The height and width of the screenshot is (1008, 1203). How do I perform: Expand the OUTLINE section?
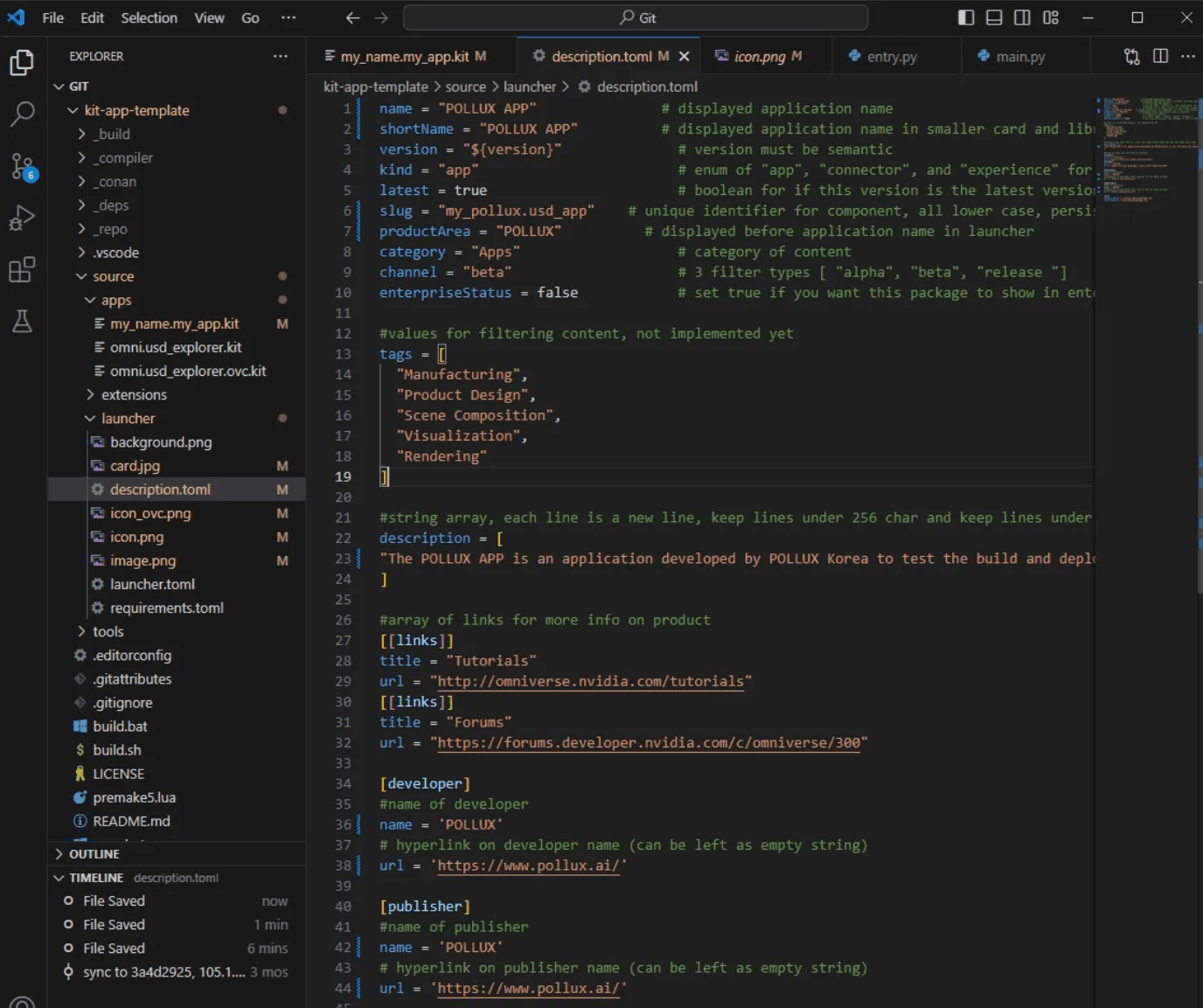[94, 854]
